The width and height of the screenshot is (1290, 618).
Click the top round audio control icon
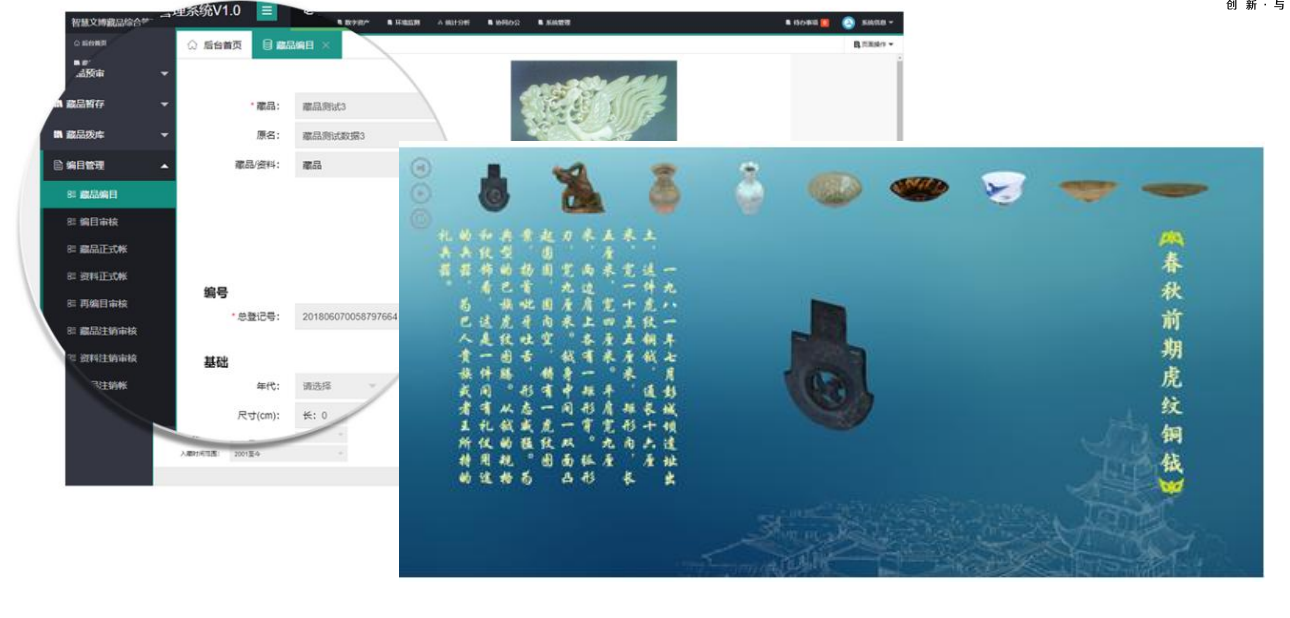pos(421,168)
